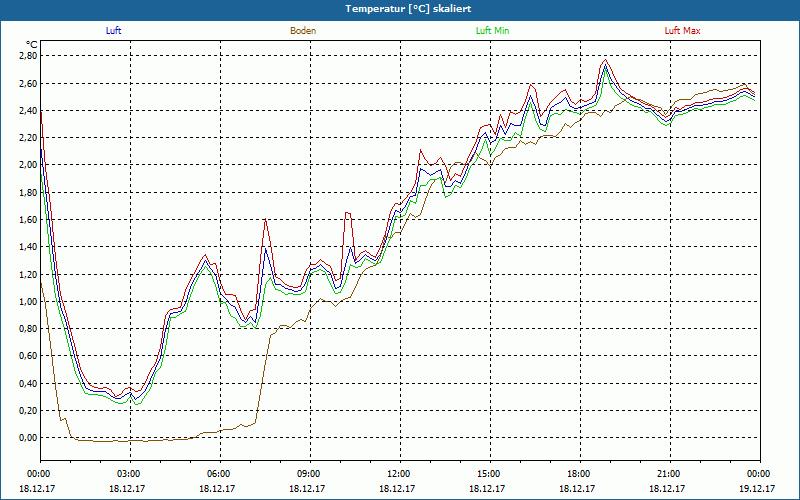Click the 09:00 time axis label
The image size is (800, 500).
pyautogui.click(x=310, y=474)
